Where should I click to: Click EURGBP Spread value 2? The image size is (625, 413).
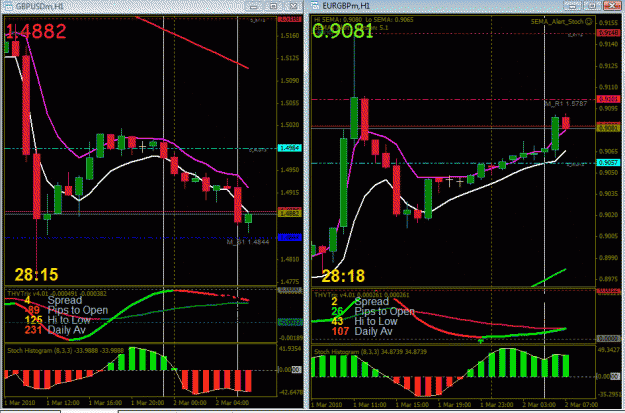(x=335, y=301)
